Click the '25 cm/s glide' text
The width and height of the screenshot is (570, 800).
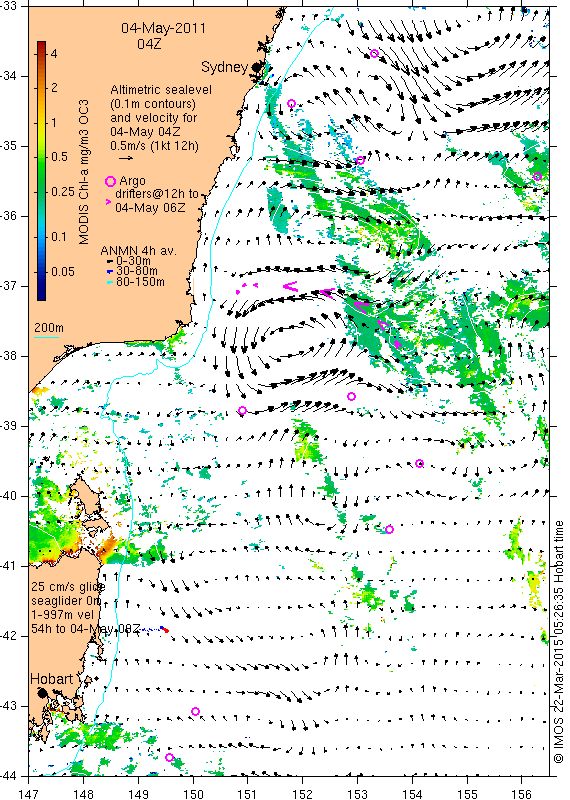click(x=68, y=587)
